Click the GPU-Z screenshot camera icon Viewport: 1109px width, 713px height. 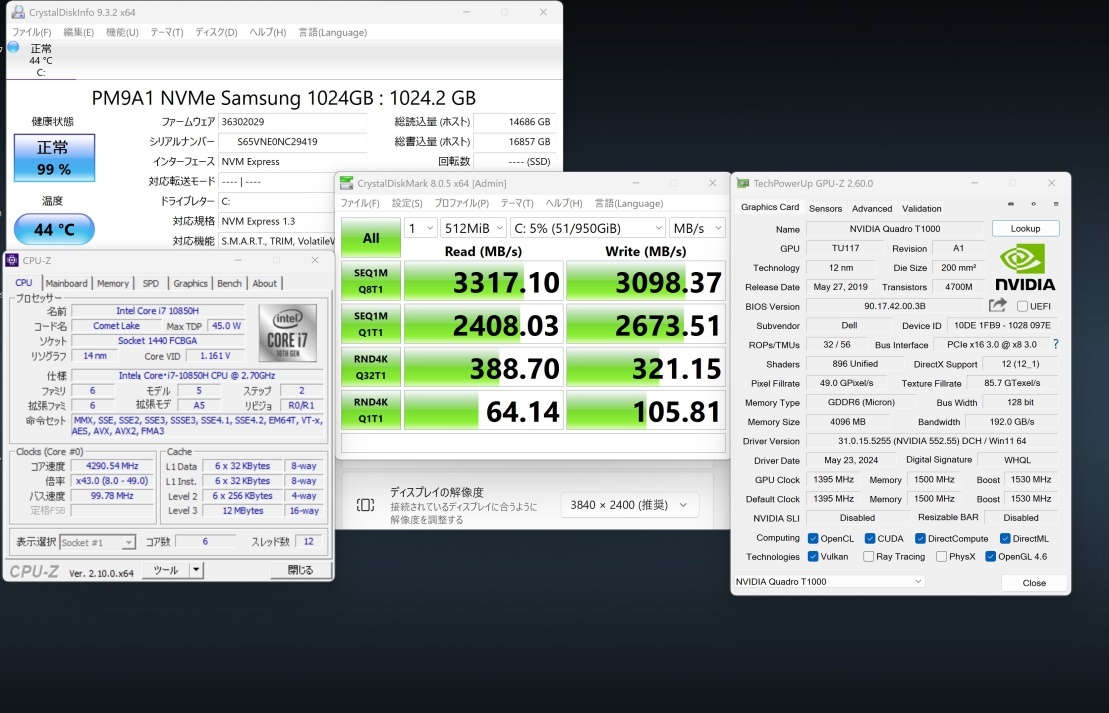(x=1011, y=204)
